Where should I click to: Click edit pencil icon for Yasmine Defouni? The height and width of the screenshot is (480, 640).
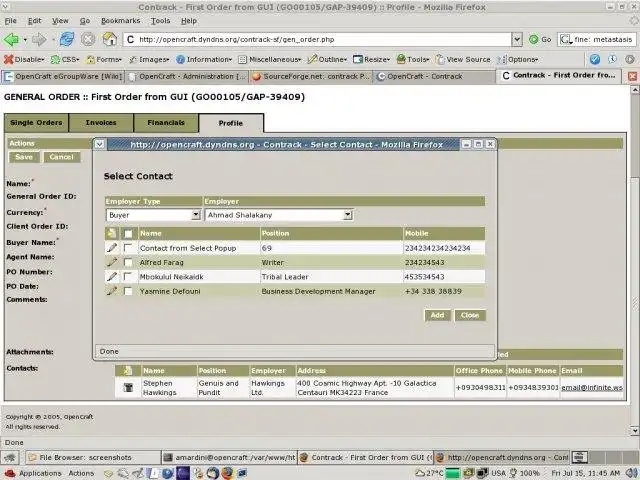pos(111,291)
